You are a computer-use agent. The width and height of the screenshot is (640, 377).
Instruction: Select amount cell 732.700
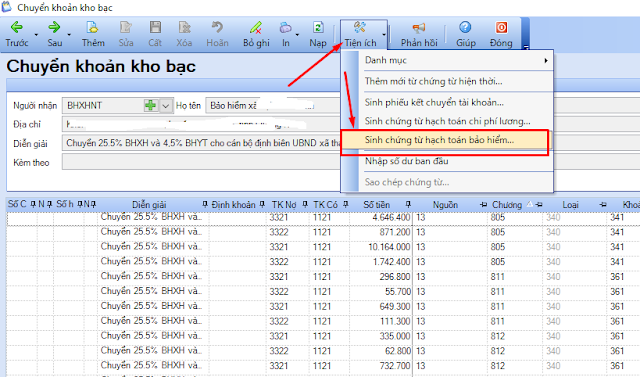(380, 366)
